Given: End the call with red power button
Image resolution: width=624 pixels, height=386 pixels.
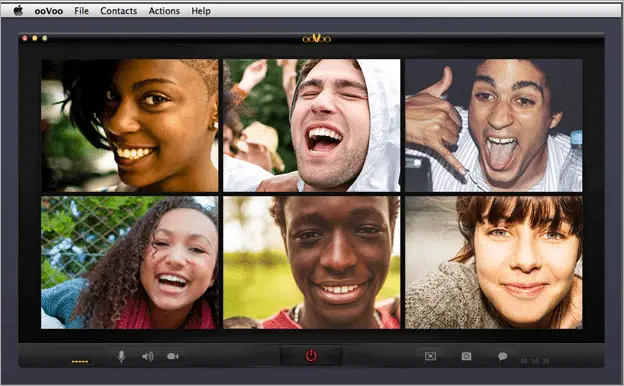Looking at the screenshot, I should pos(311,355).
